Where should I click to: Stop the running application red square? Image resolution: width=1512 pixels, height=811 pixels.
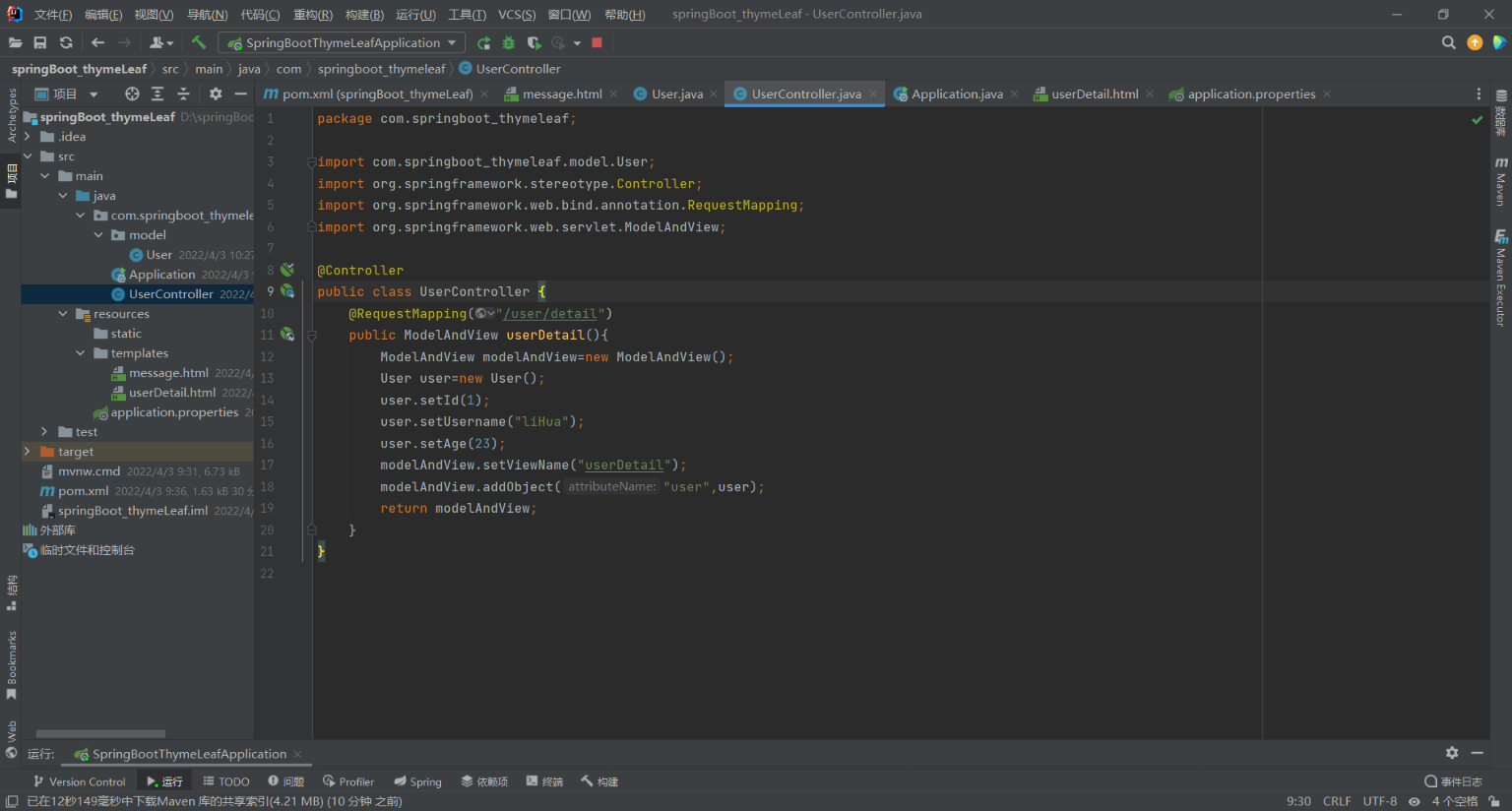(597, 42)
